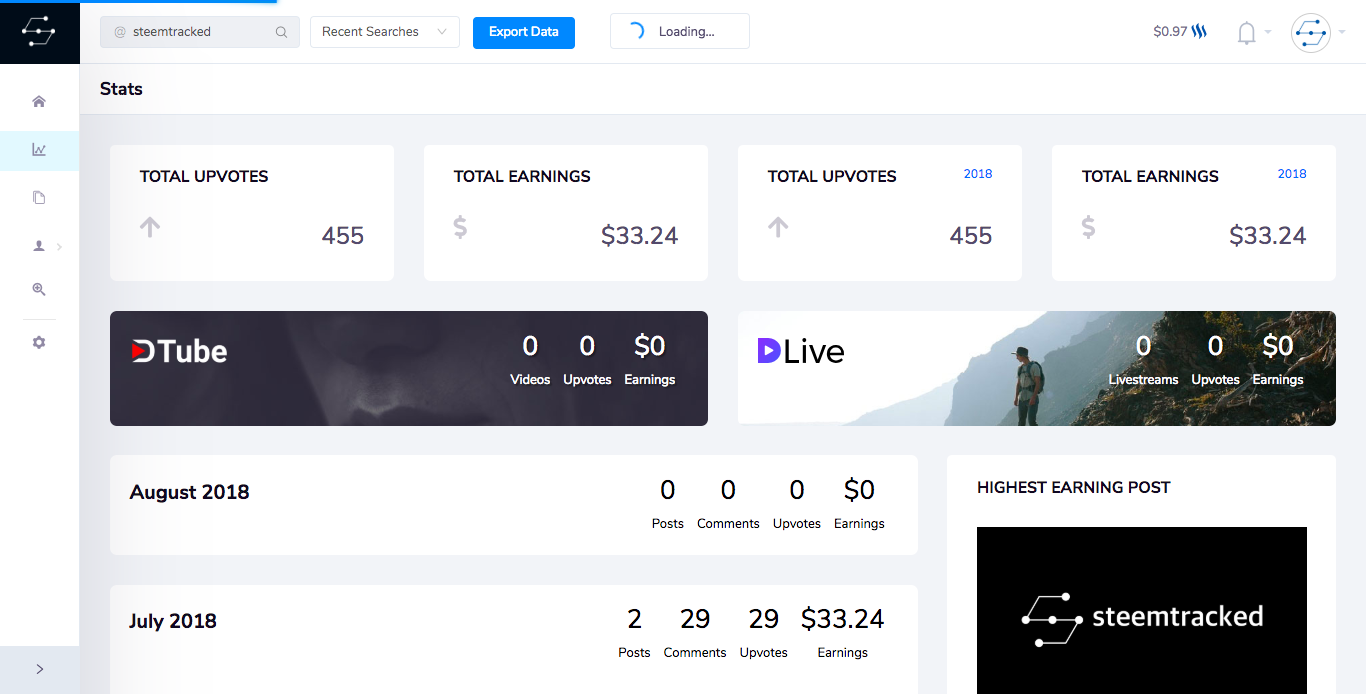Expand the sidebar with the bottom arrow

tap(39, 669)
